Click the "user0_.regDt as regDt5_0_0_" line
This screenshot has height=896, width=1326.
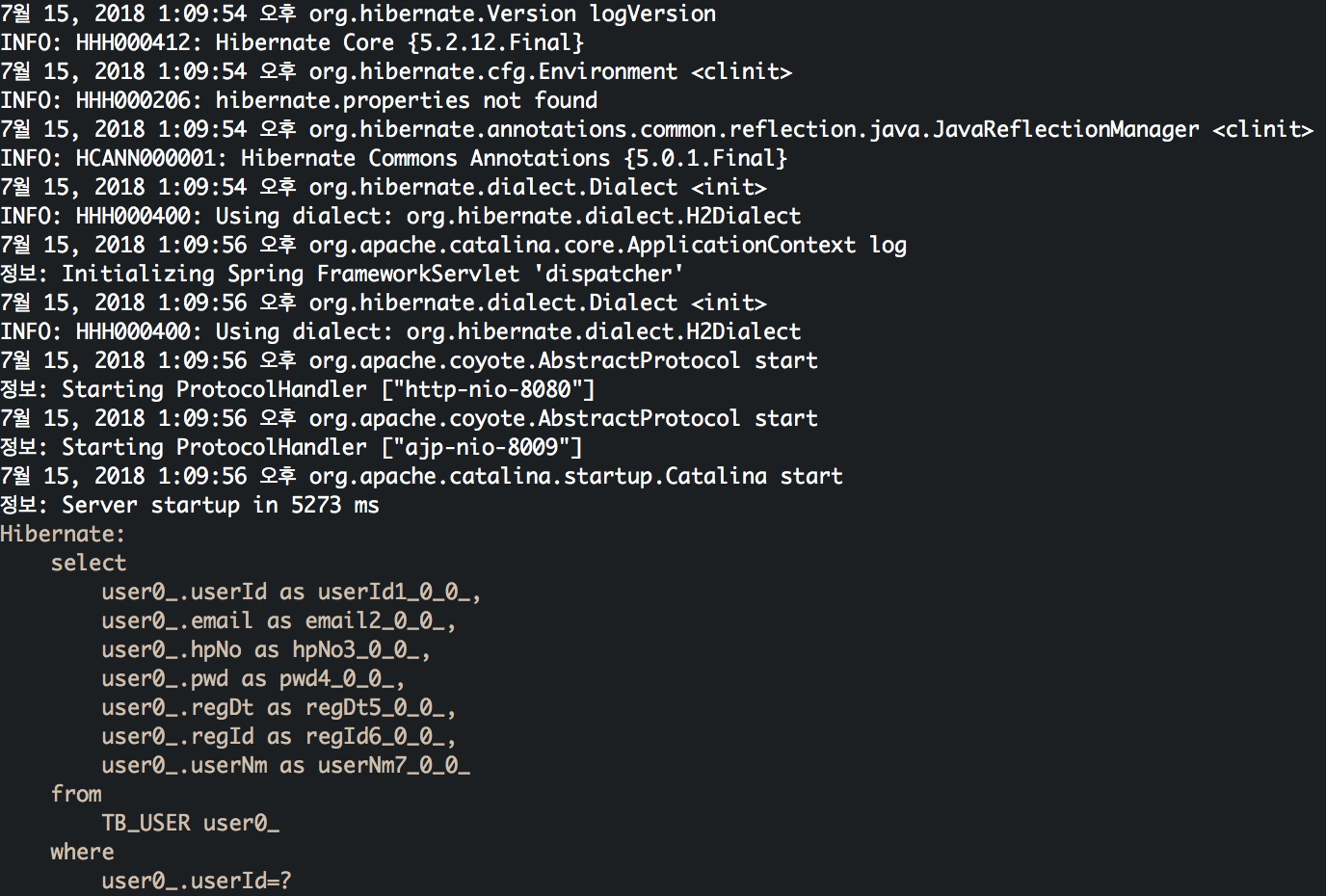coord(278,708)
